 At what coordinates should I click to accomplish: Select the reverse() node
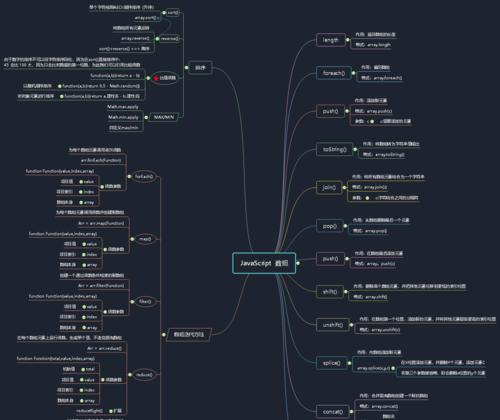(169, 39)
